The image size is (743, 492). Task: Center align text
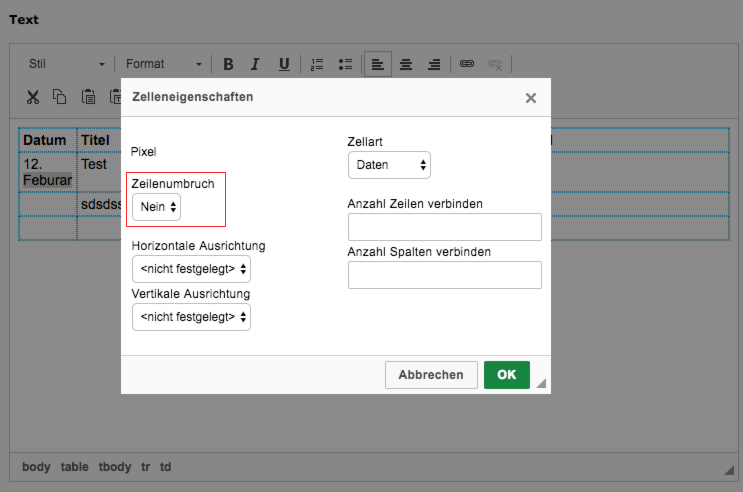406,64
